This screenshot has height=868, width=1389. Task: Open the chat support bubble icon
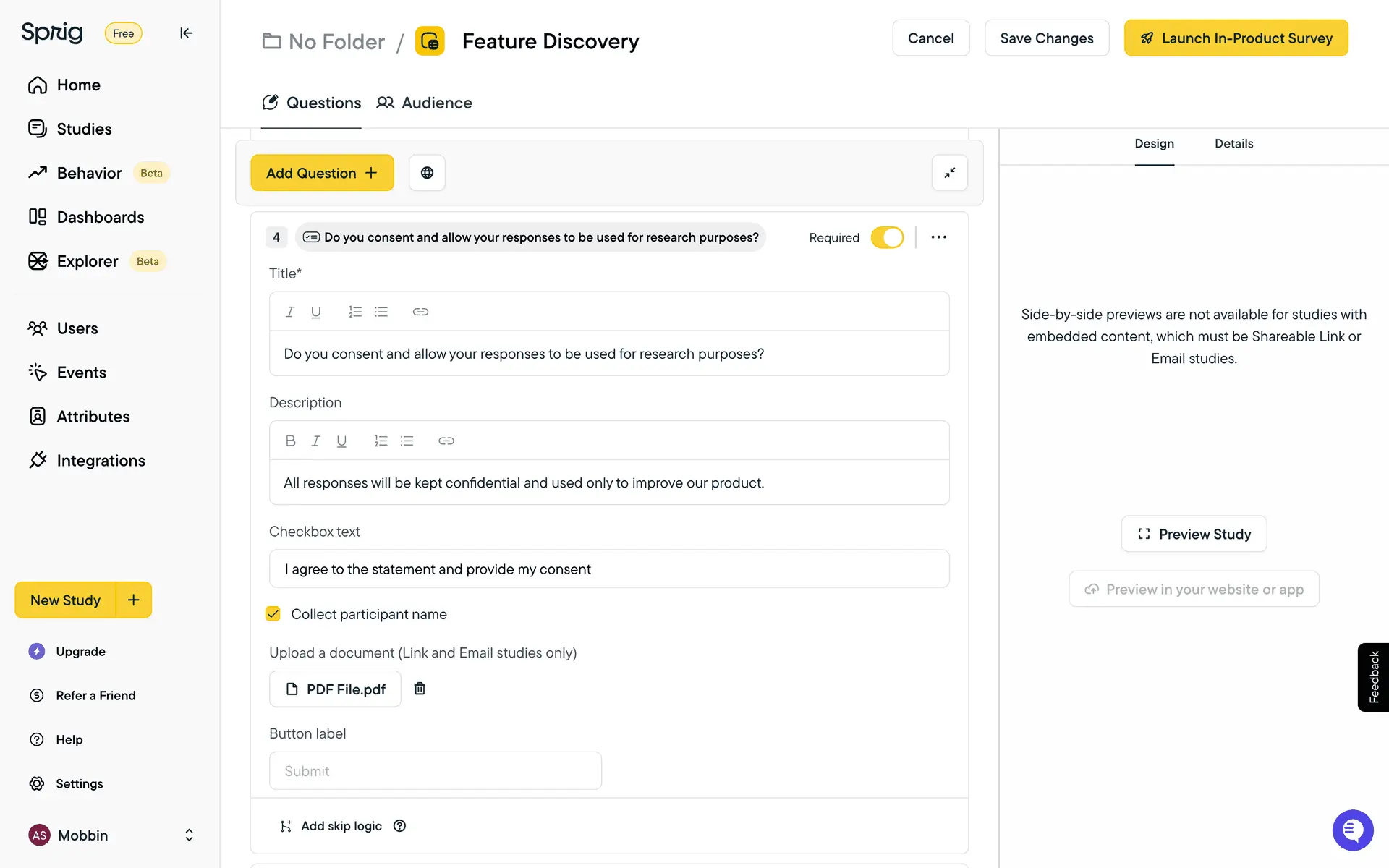pos(1352,830)
